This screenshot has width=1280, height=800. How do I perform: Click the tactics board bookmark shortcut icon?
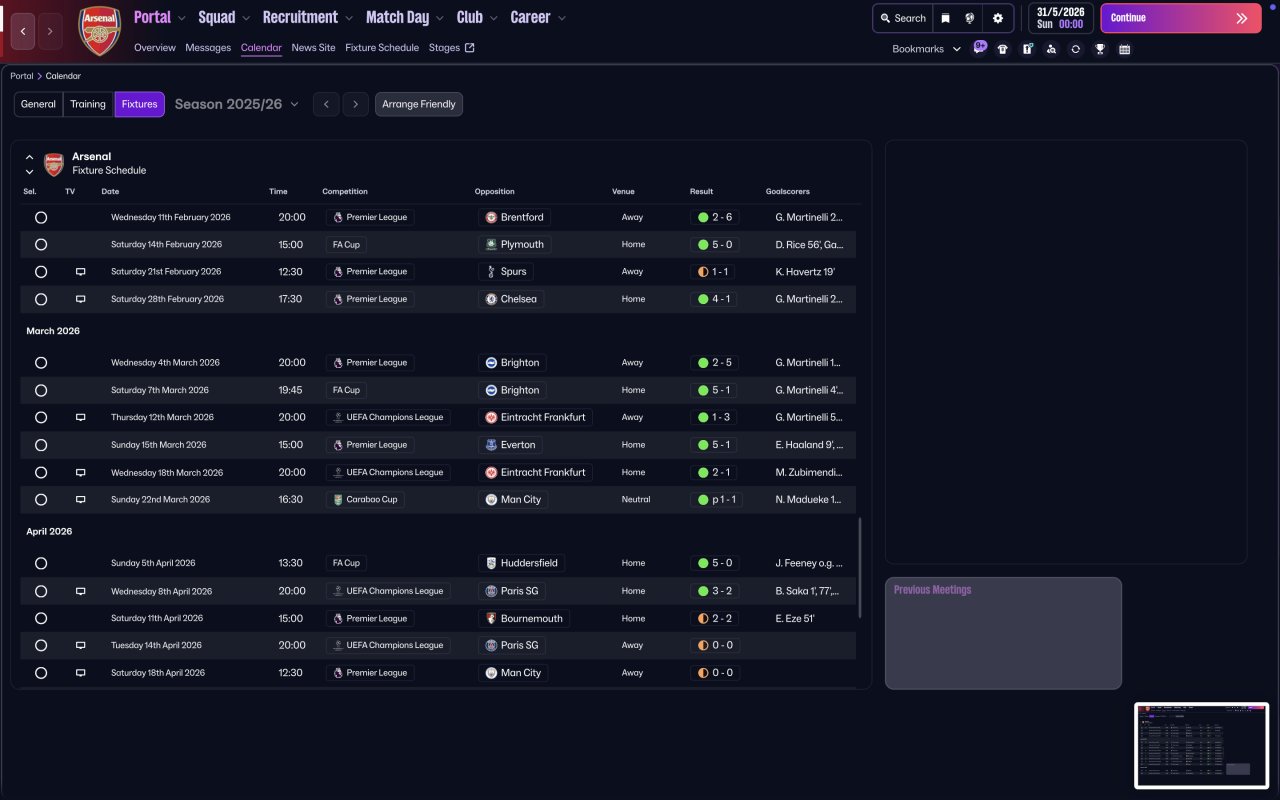pyautogui.click(x=1027, y=49)
